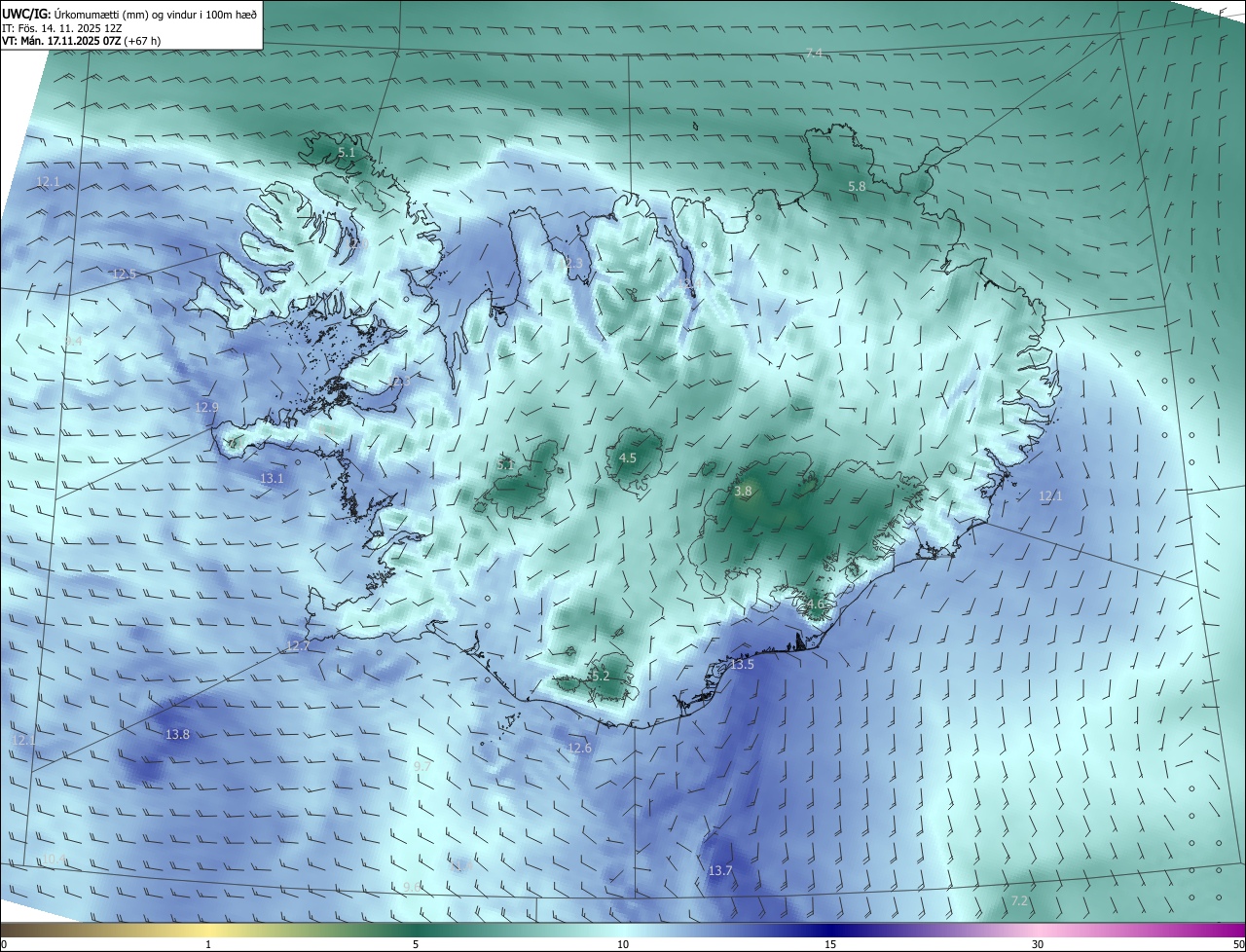1246x952 pixels.
Task: Click the 9.7 value label on the map
Action: tap(422, 767)
